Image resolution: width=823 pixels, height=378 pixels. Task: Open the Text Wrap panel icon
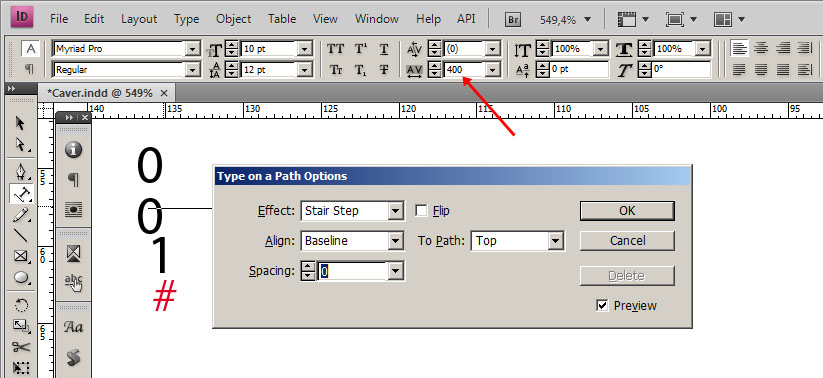tap(73, 210)
